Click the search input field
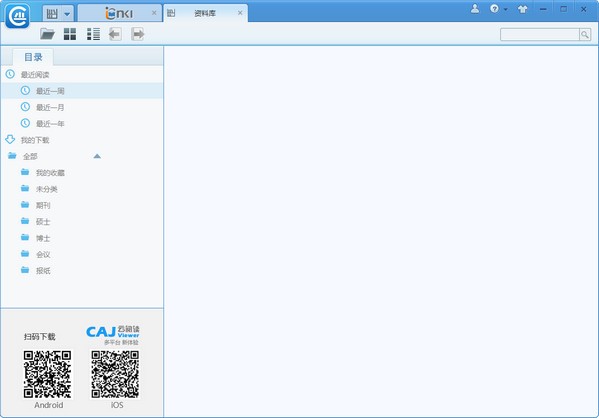The image size is (599, 418). (540, 35)
